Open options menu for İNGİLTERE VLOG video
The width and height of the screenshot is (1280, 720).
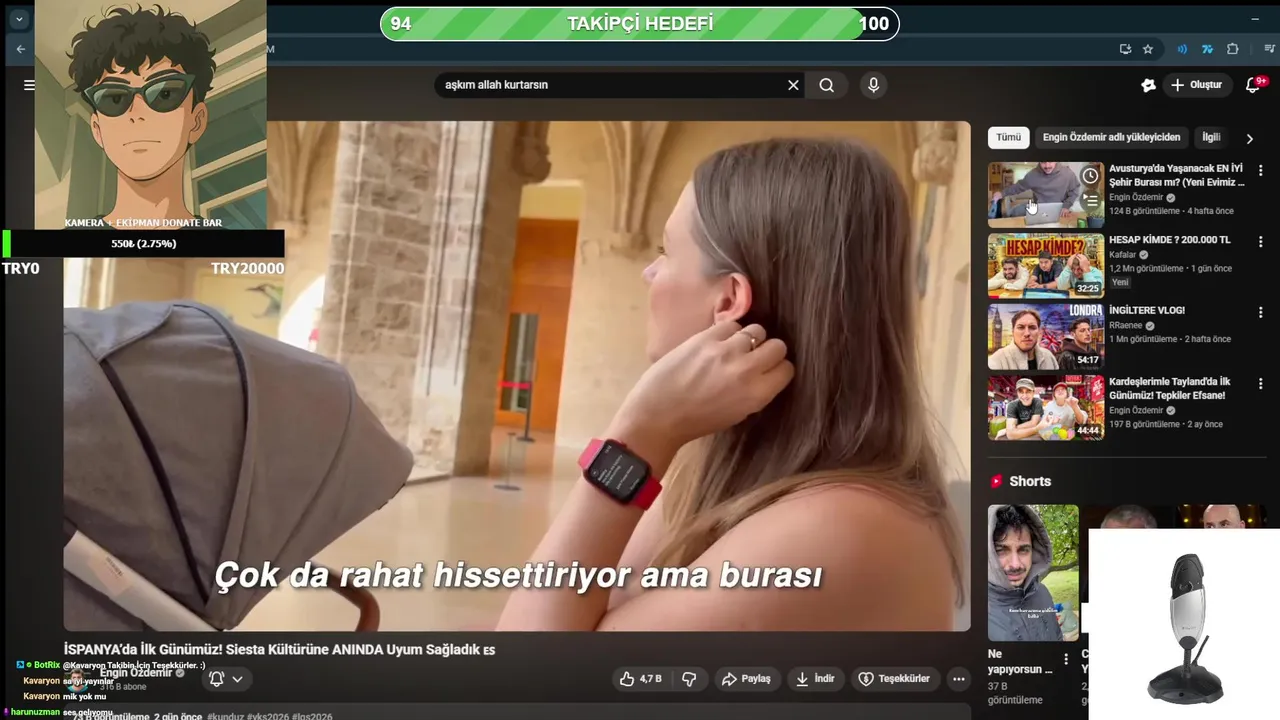click(1260, 313)
